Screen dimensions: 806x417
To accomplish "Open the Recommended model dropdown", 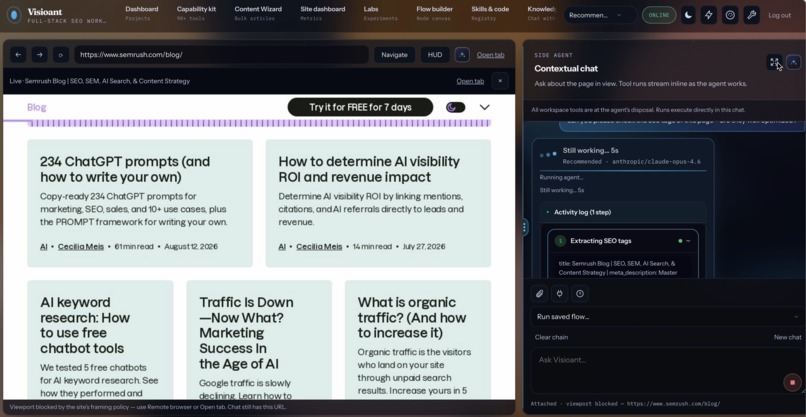I will 600,15.
